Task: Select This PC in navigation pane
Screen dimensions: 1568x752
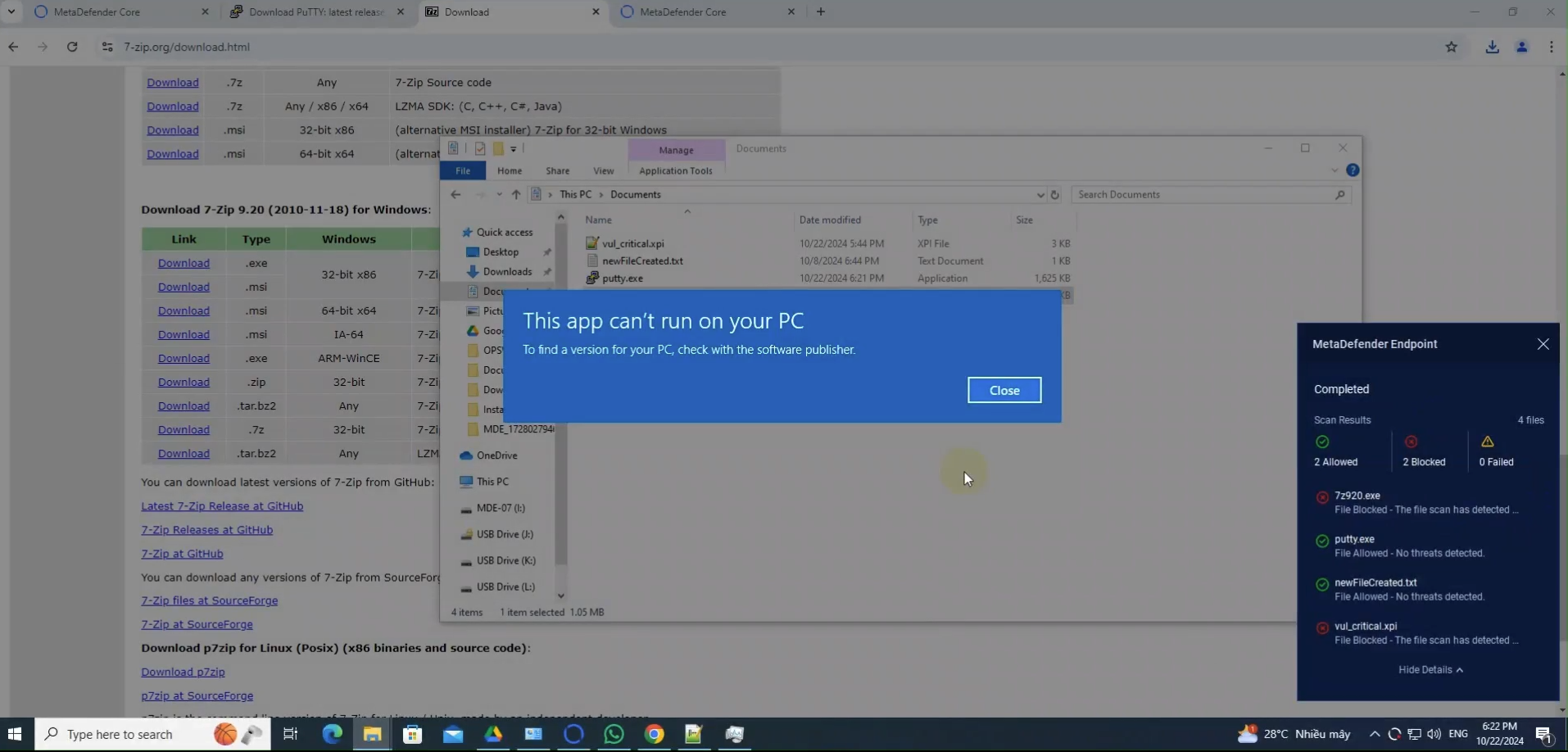Action: click(492, 482)
